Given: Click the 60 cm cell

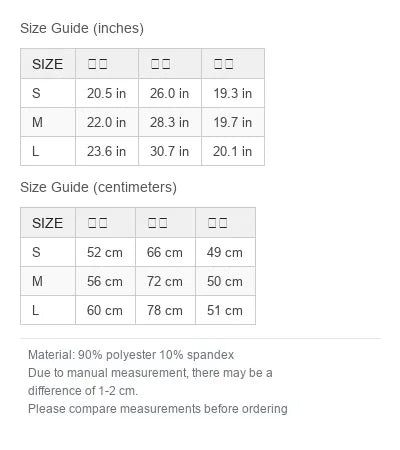Looking at the screenshot, I should pyautogui.click(x=105, y=310).
